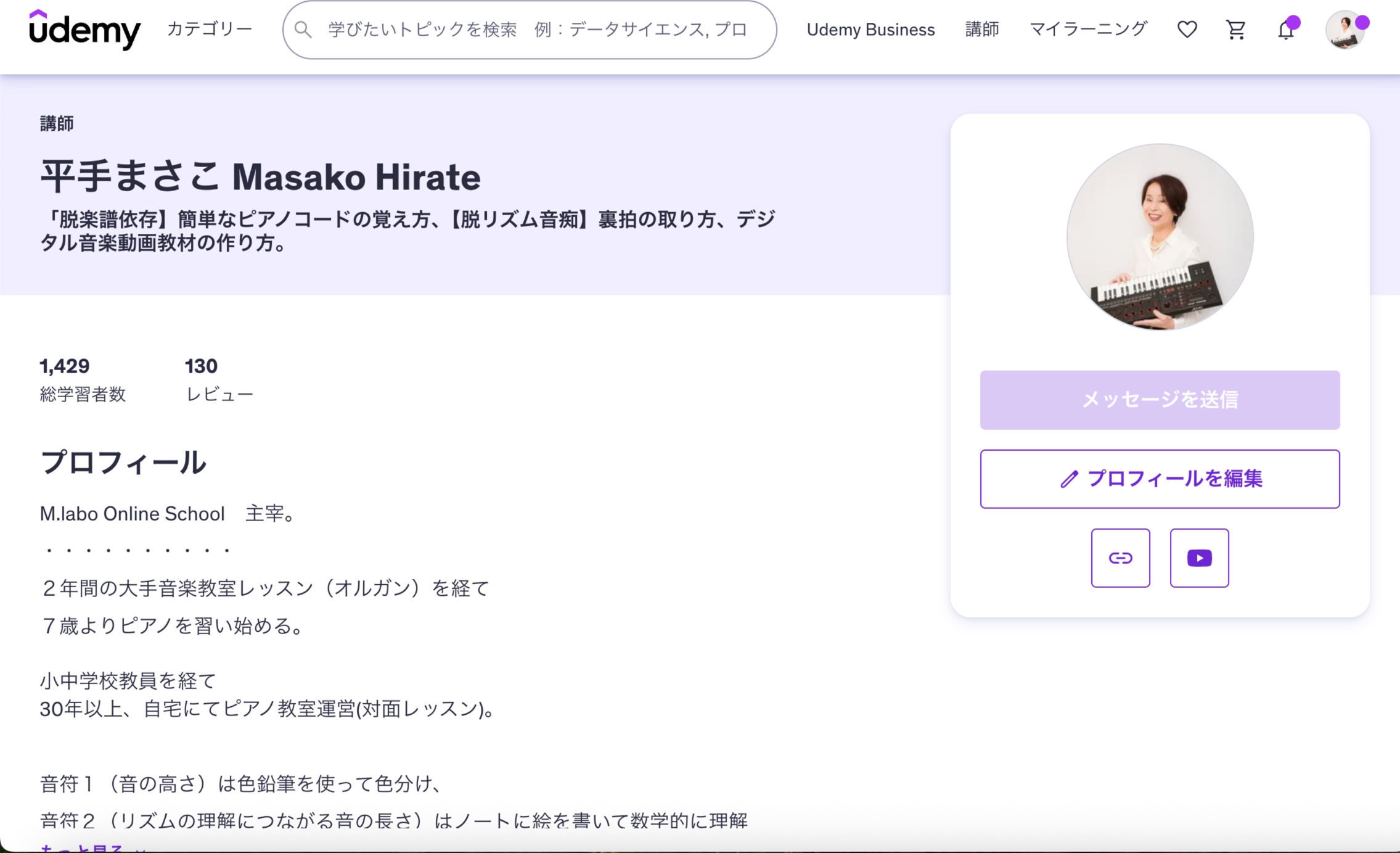This screenshot has height=853, width=1400.
Task: Open the website link icon
Action: [1120, 558]
